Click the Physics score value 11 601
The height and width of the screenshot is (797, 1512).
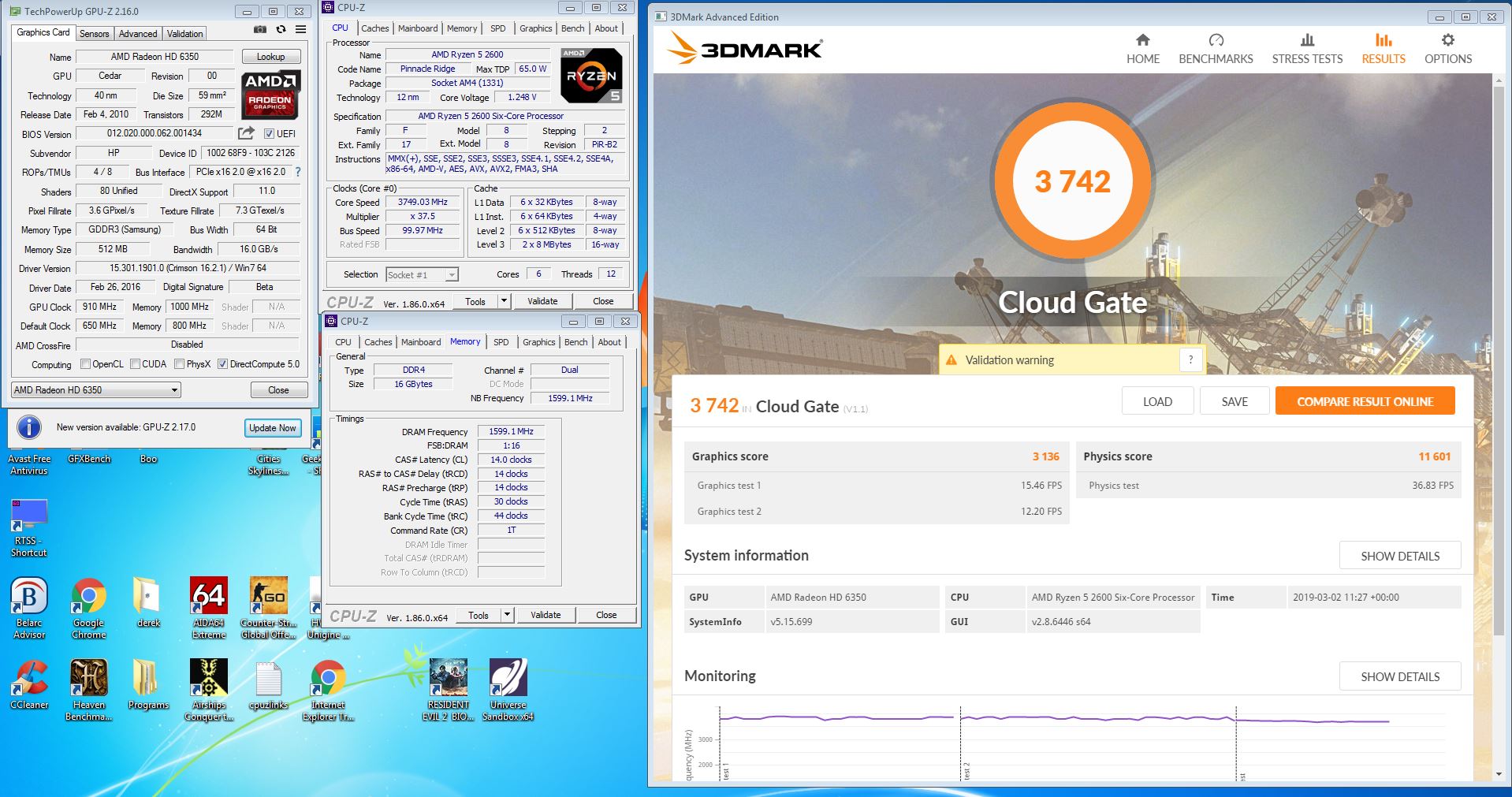1434,456
